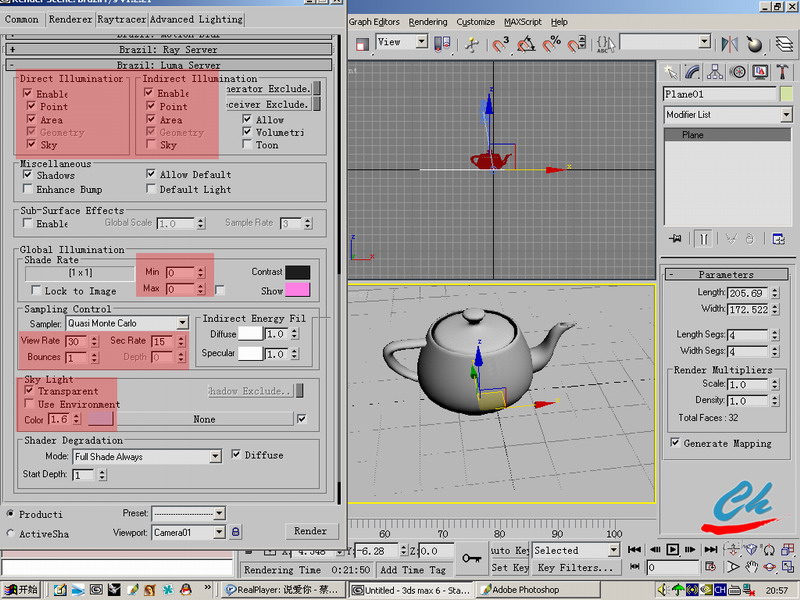Click the Align tool icon
Screen dimensions: 800x600
(x=755, y=44)
